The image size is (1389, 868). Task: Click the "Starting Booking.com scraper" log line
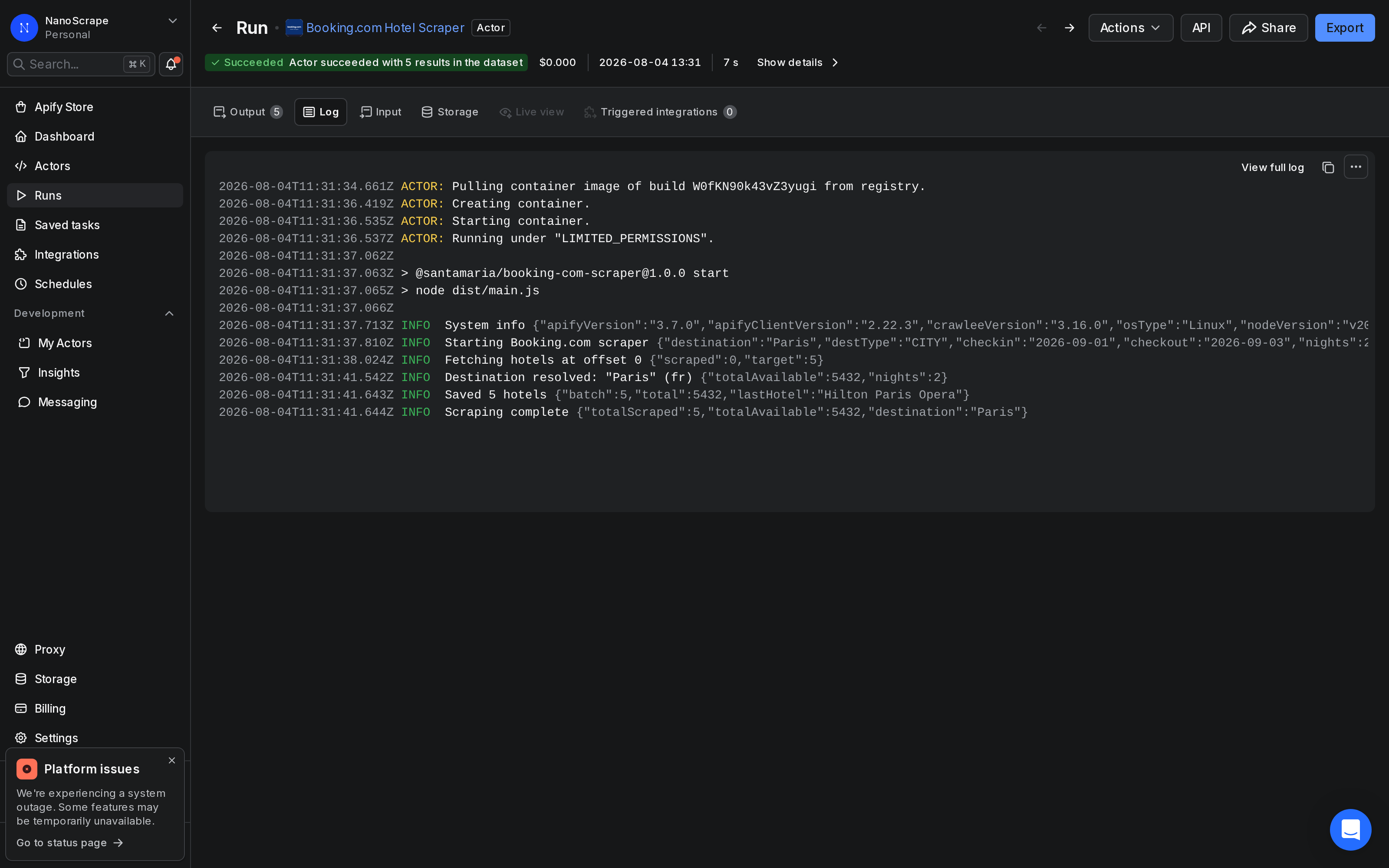tap(794, 343)
